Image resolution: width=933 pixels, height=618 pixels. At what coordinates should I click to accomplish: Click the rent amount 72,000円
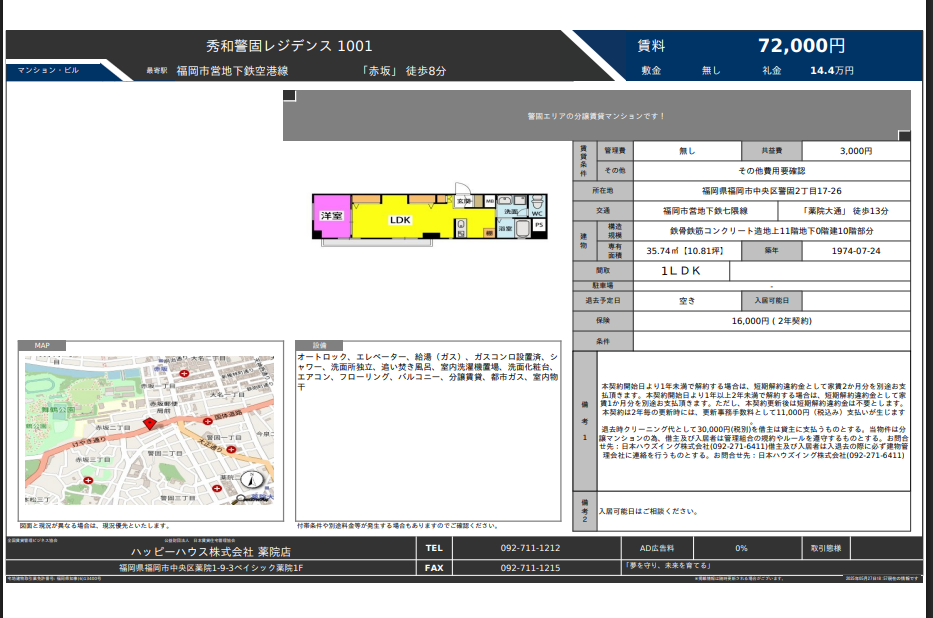tap(801, 46)
